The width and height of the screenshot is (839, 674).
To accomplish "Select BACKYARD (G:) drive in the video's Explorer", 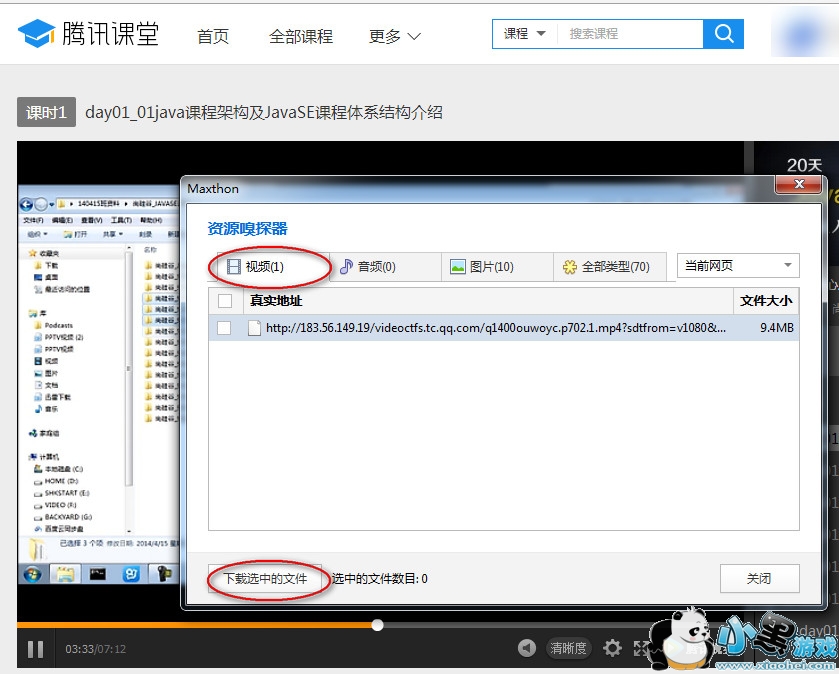I will [x=63, y=517].
